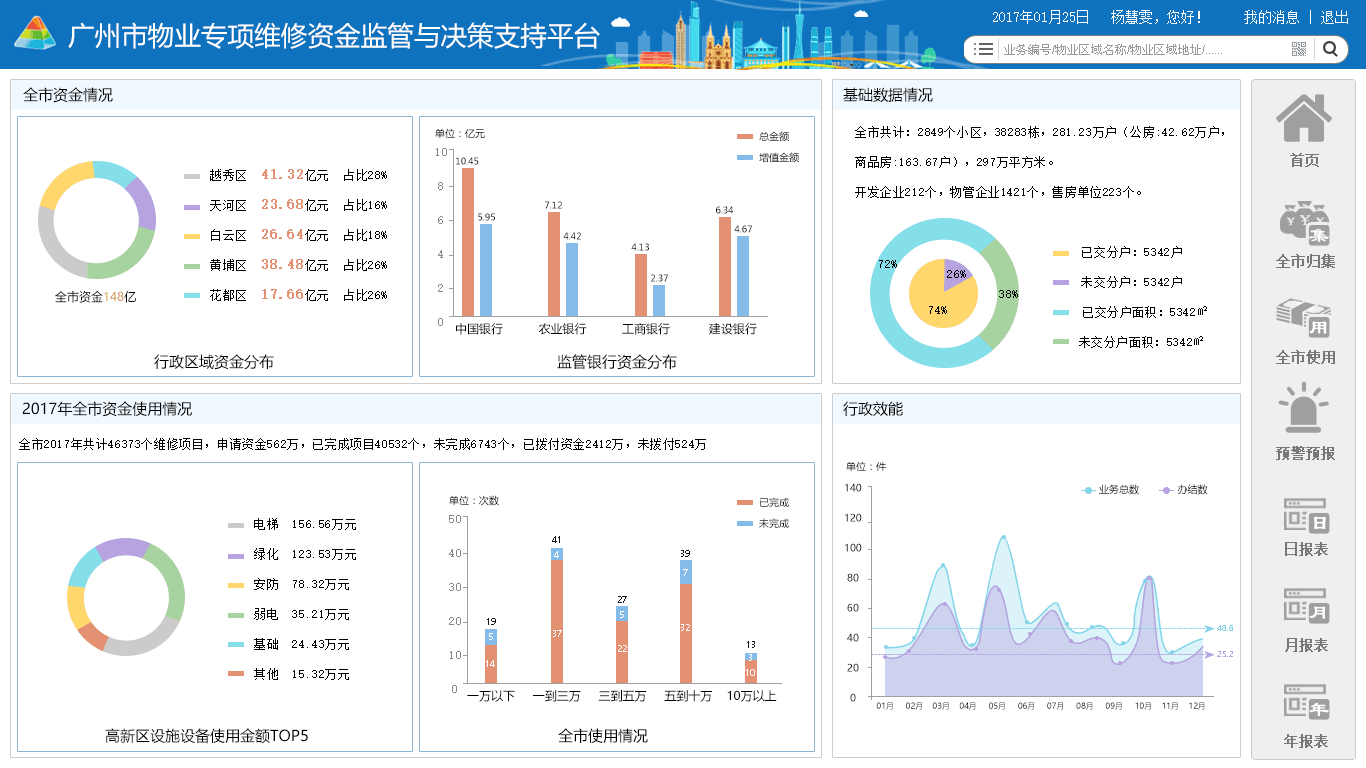Image resolution: width=1366 pixels, height=768 pixels.
Task: Click 弱电 35.21万元 legend row
Action: 289,614
